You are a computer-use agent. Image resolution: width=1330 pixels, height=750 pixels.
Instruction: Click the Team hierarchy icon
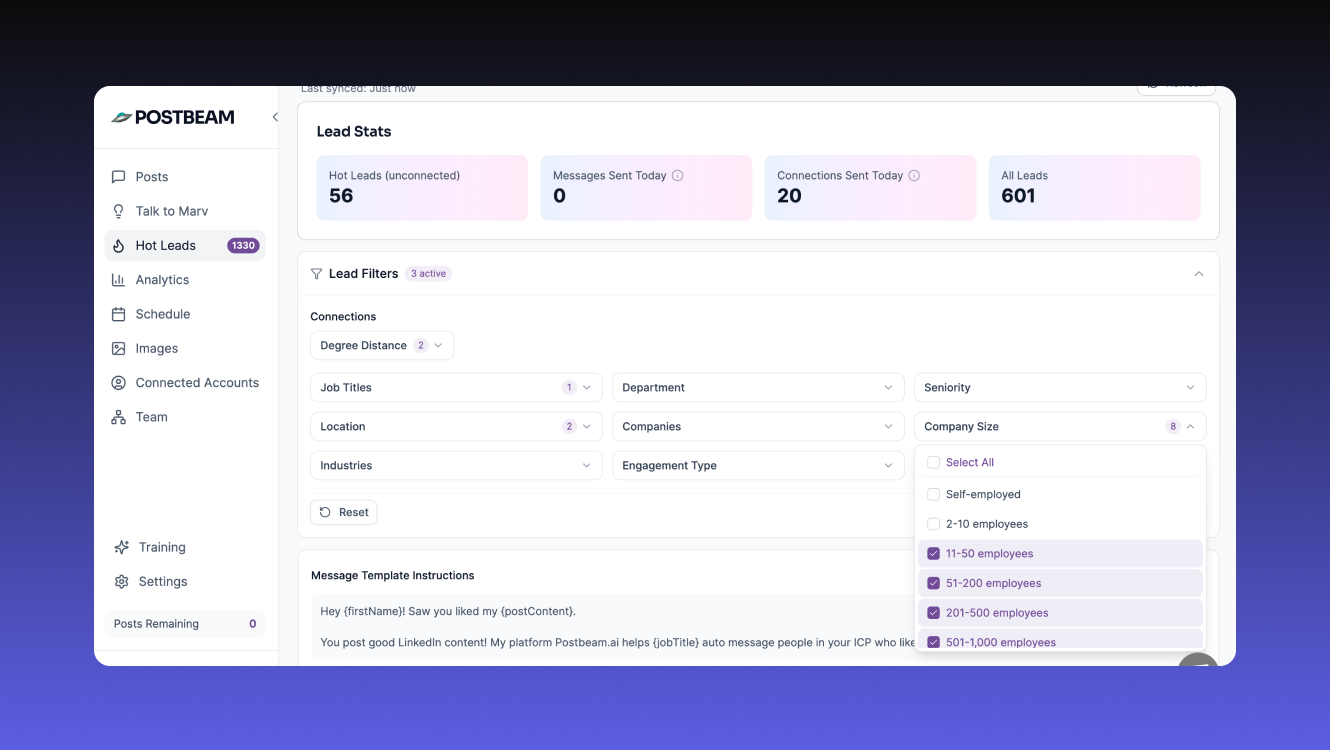(119, 417)
